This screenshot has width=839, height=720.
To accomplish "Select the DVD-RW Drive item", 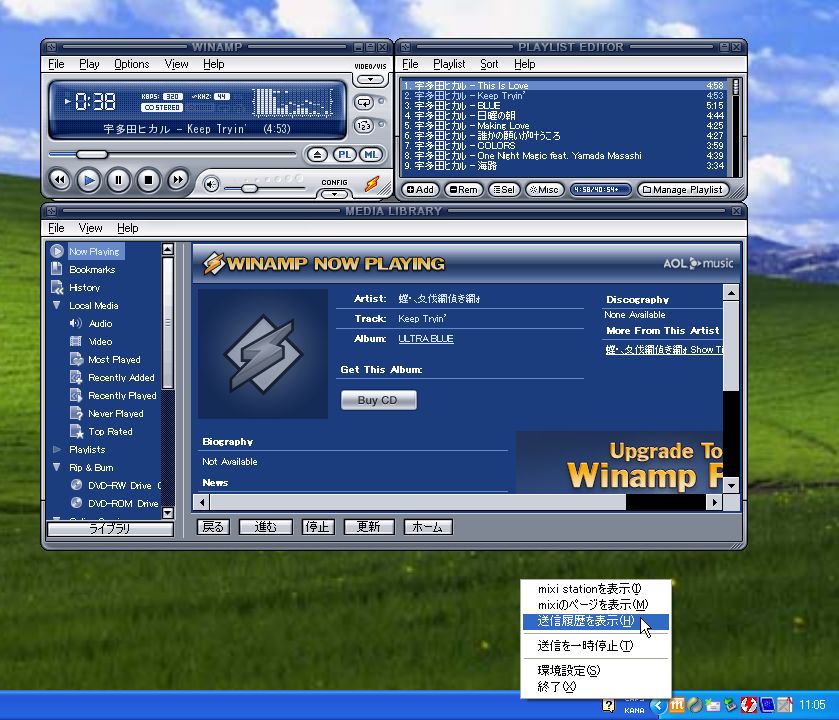I will pyautogui.click(x=124, y=486).
